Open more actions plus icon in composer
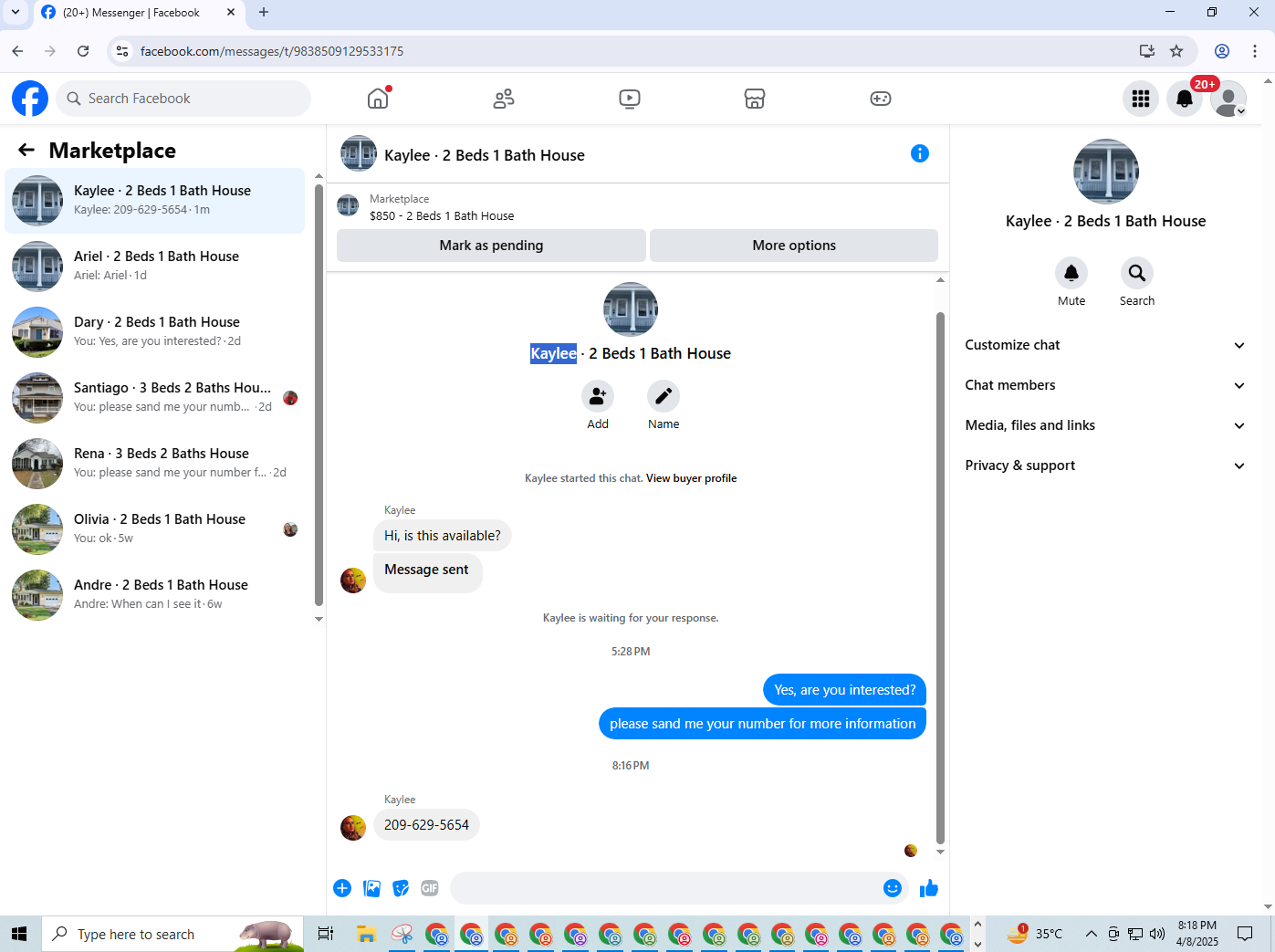This screenshot has width=1275, height=952. [x=342, y=888]
